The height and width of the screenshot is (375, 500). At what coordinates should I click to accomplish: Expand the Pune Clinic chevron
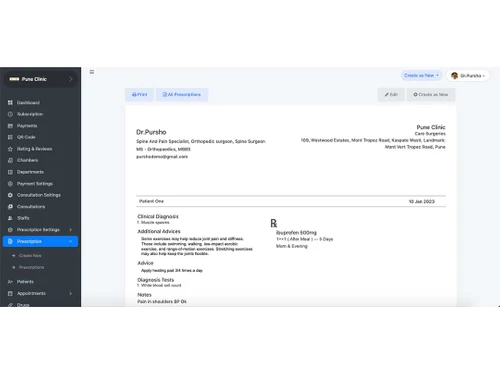pos(70,79)
